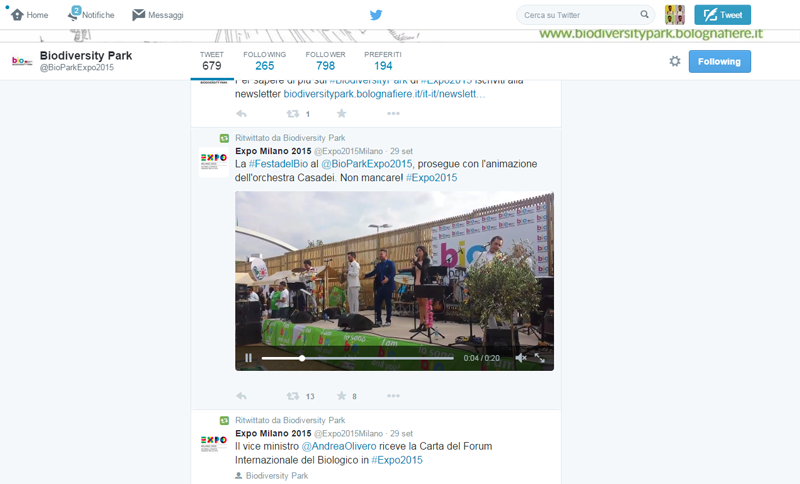
Task: Favorite the FestadelBio video tweet
Action: pos(341,395)
